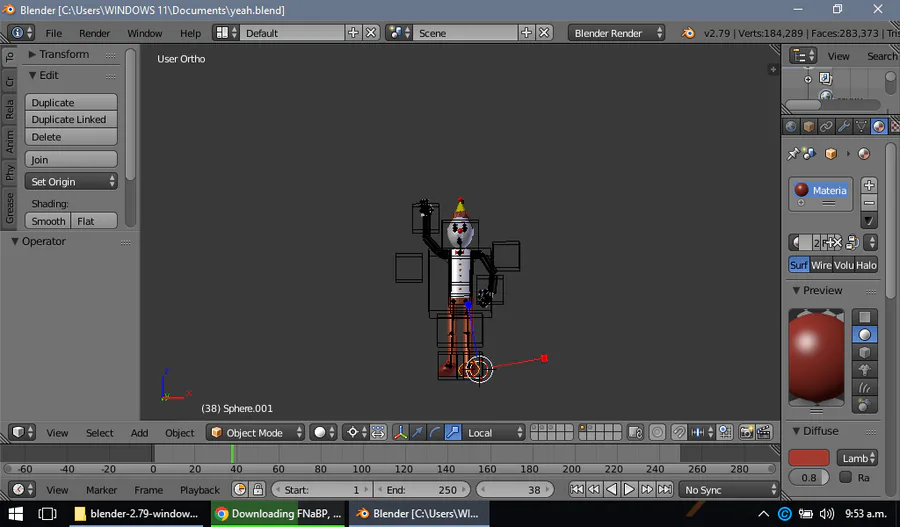Activate the translate manipulator arrow icon

tap(418, 432)
